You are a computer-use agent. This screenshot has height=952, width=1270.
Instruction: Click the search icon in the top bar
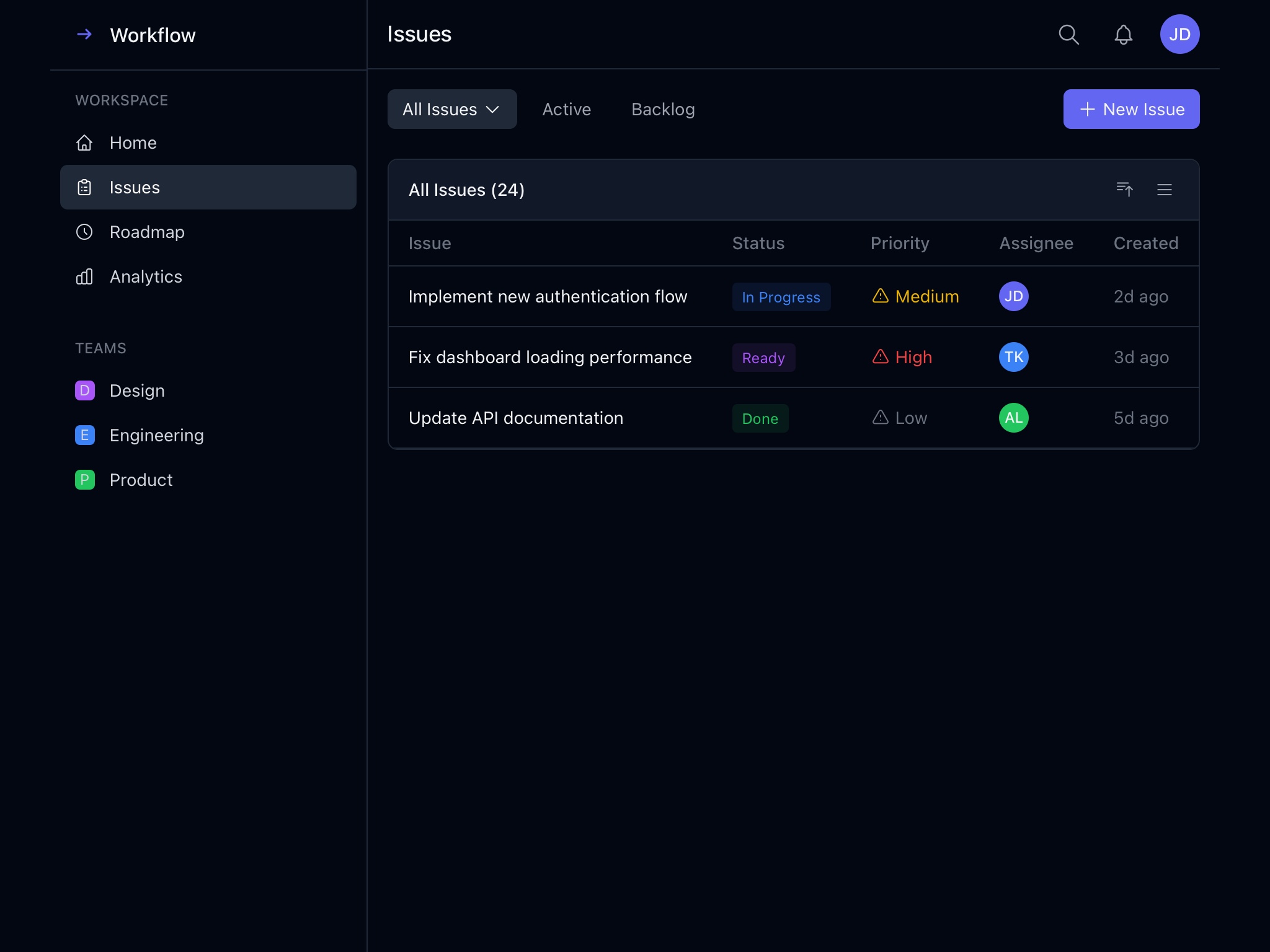point(1068,35)
